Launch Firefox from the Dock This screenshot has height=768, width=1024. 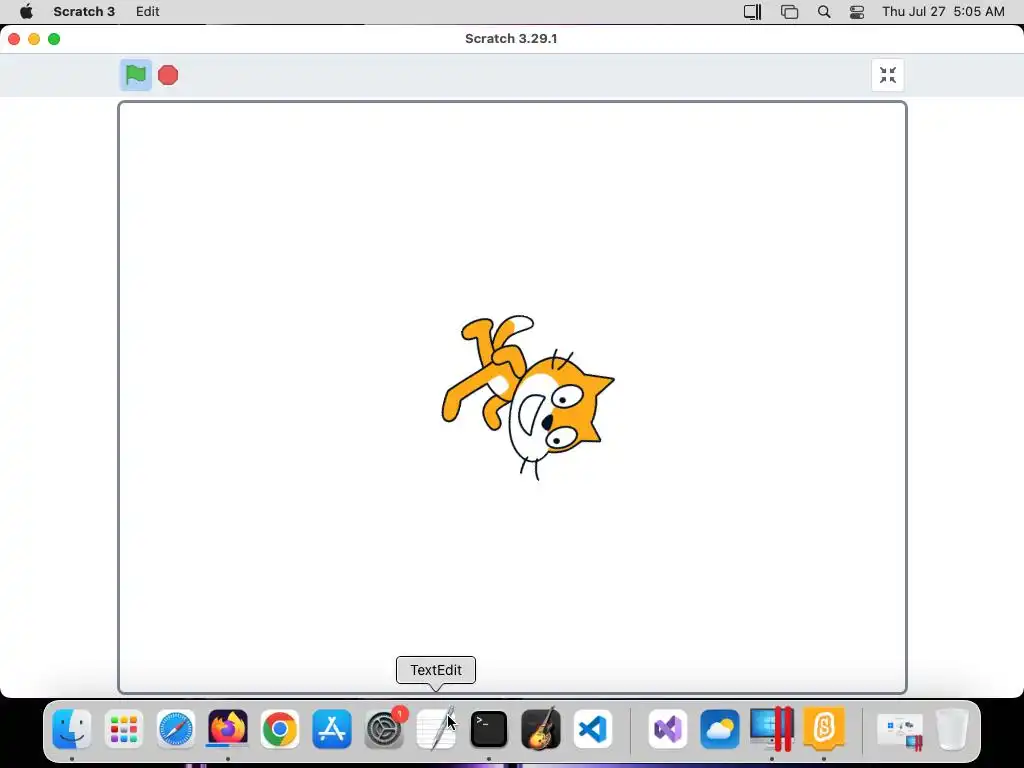point(228,728)
